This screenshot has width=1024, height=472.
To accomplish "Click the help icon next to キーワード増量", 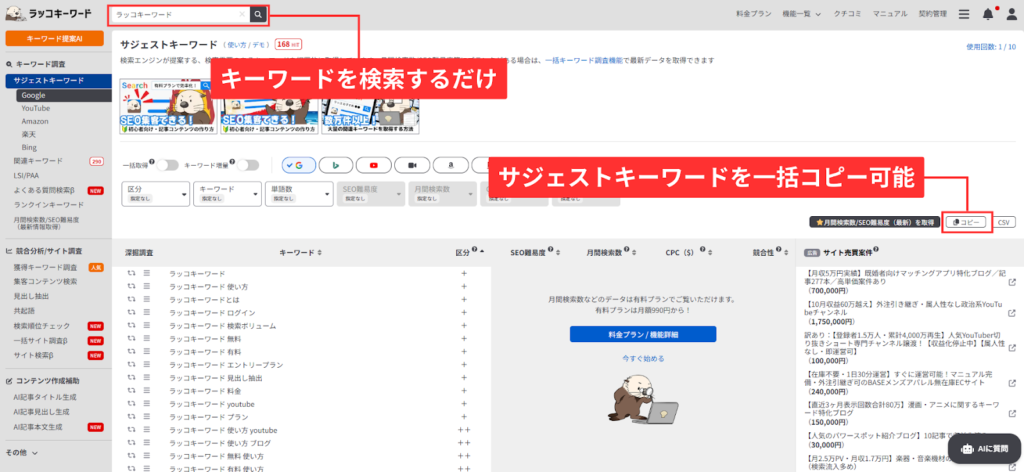I will (x=234, y=163).
